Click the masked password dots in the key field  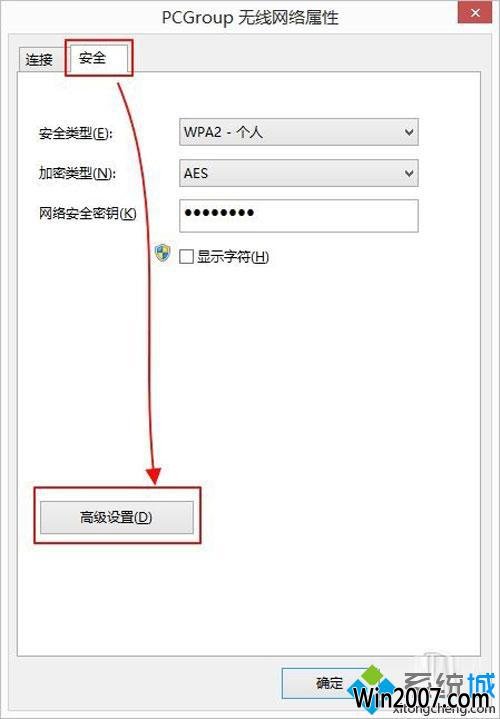[219, 213]
